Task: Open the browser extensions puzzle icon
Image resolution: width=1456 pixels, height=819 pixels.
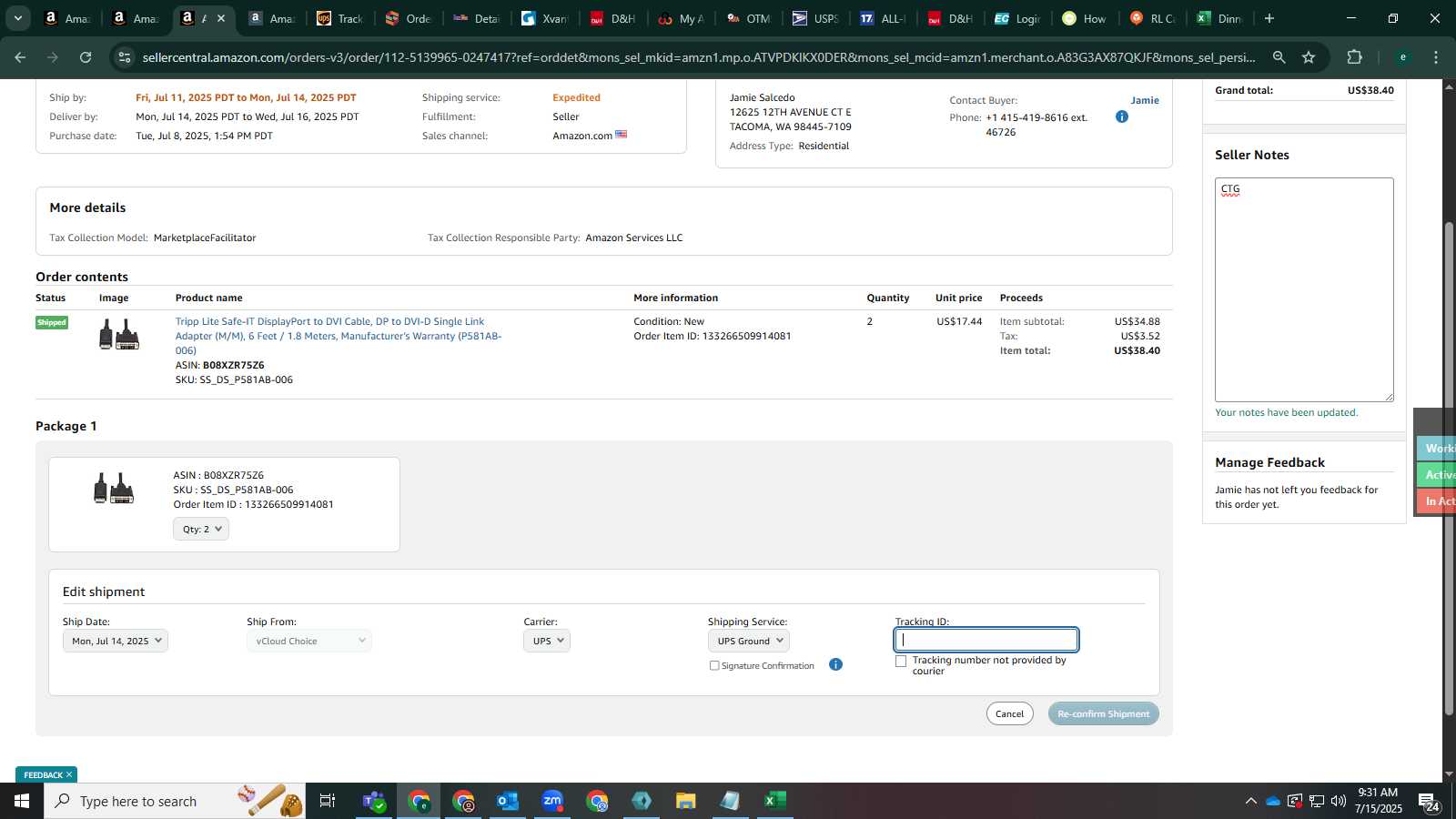Action: pos(1354,57)
